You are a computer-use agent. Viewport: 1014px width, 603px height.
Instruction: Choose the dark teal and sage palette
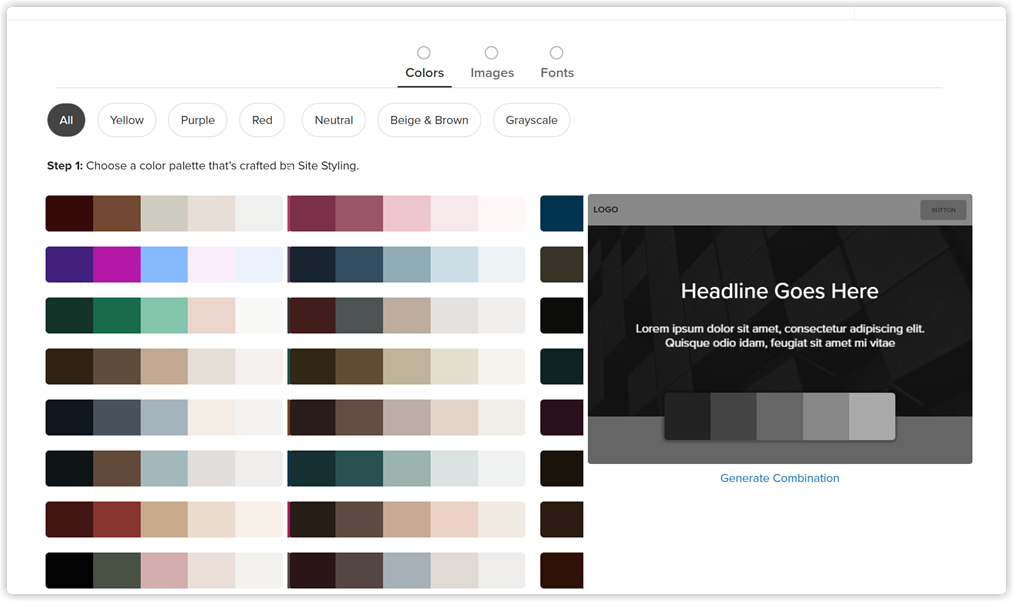406,468
